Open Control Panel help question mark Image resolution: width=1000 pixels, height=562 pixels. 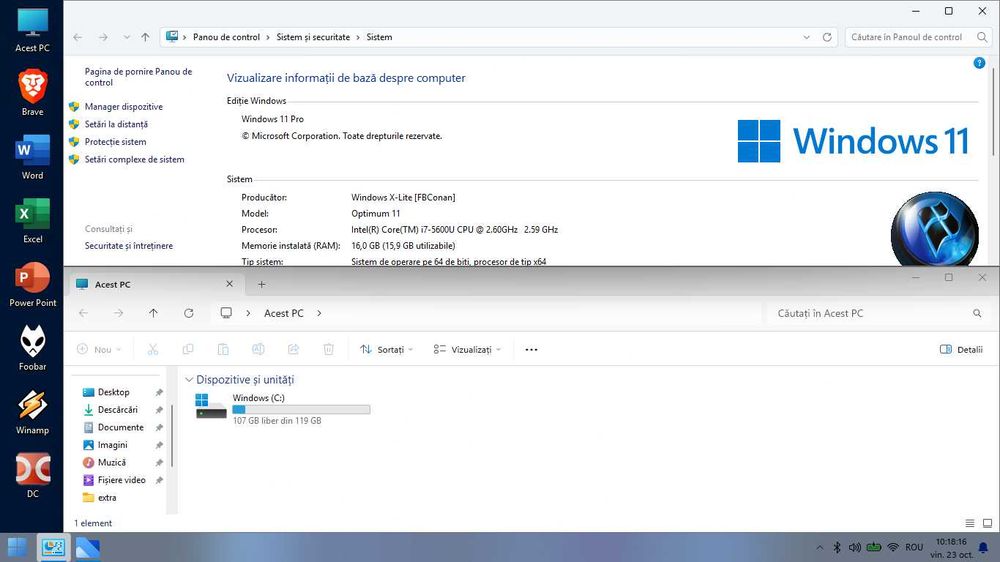pyautogui.click(x=979, y=63)
